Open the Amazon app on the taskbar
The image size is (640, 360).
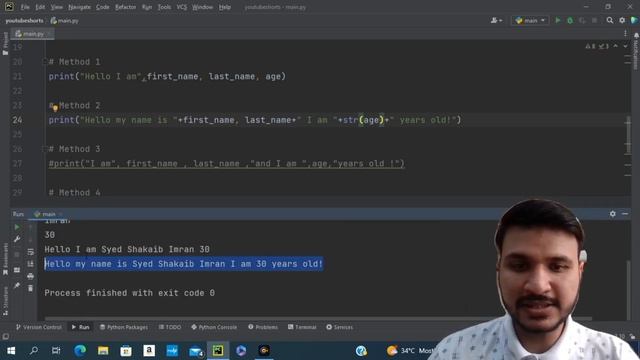coord(149,351)
